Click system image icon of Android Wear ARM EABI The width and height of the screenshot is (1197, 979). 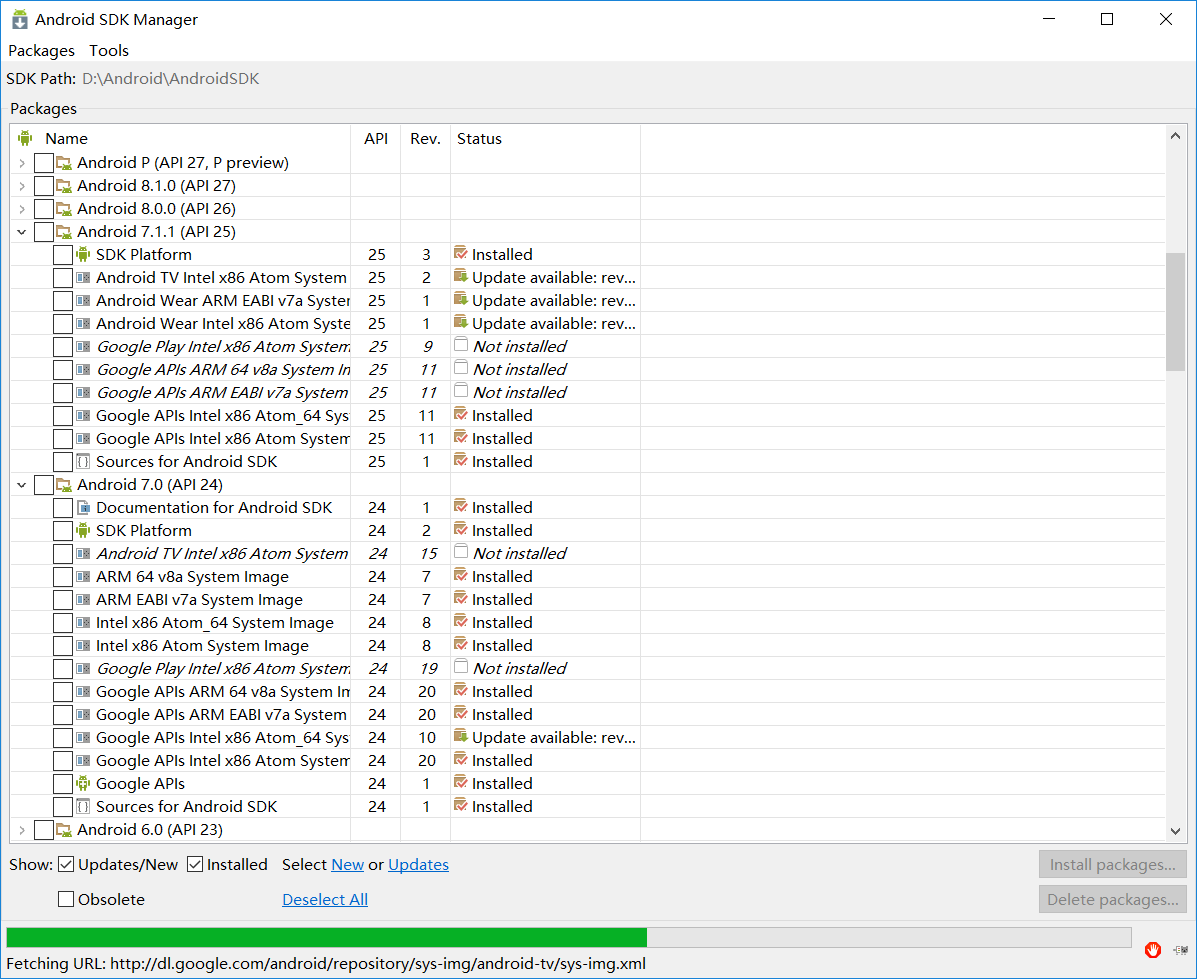click(83, 301)
